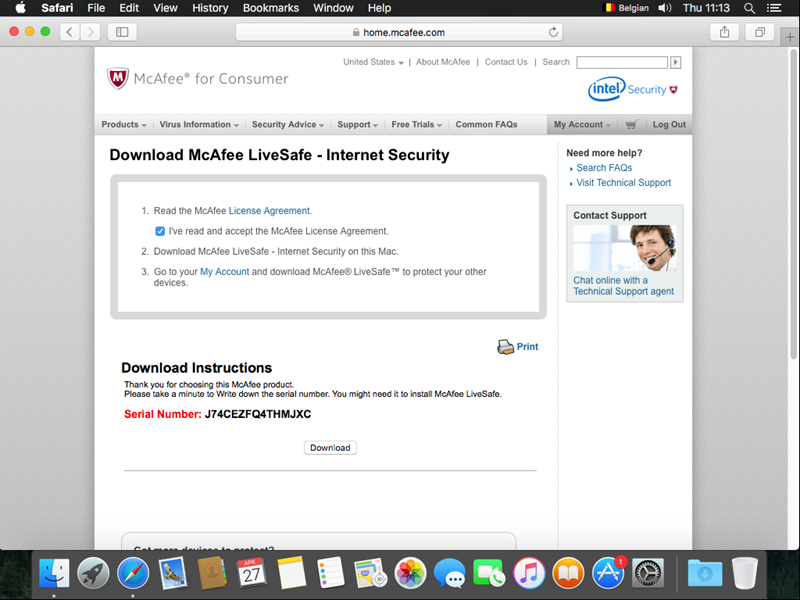Click the McAfee shield logo
The width and height of the screenshot is (800, 600).
pos(118,78)
